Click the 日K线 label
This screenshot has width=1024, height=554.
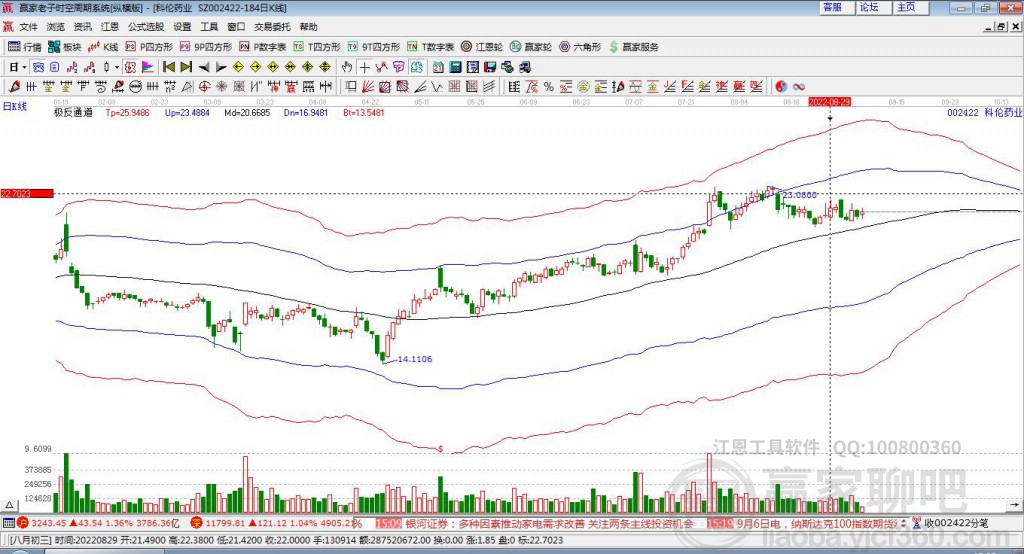tap(14, 106)
